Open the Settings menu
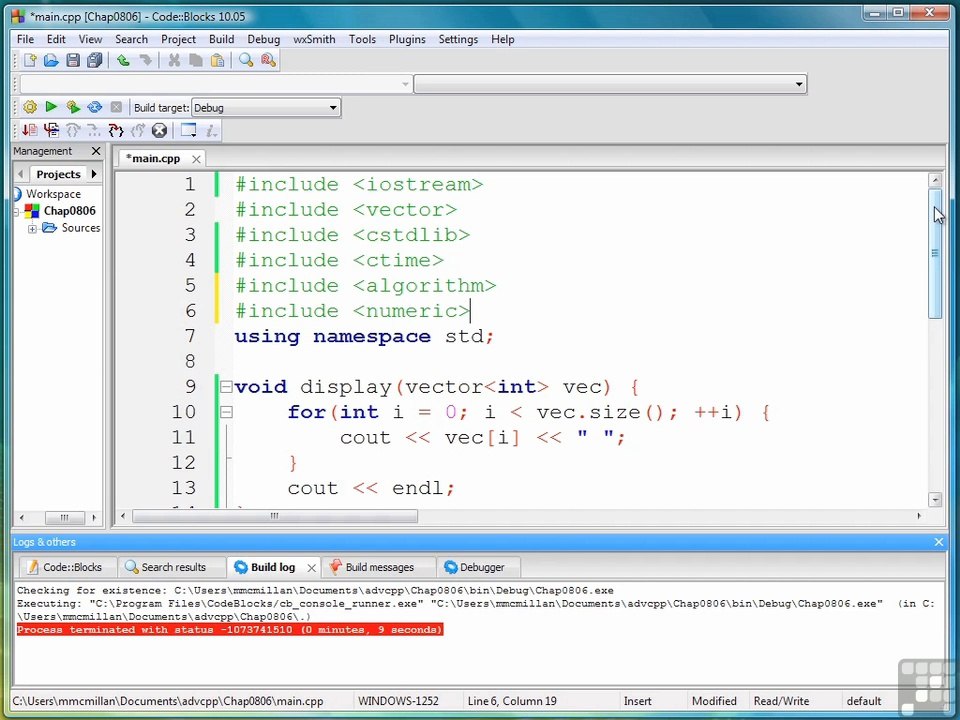 (458, 39)
